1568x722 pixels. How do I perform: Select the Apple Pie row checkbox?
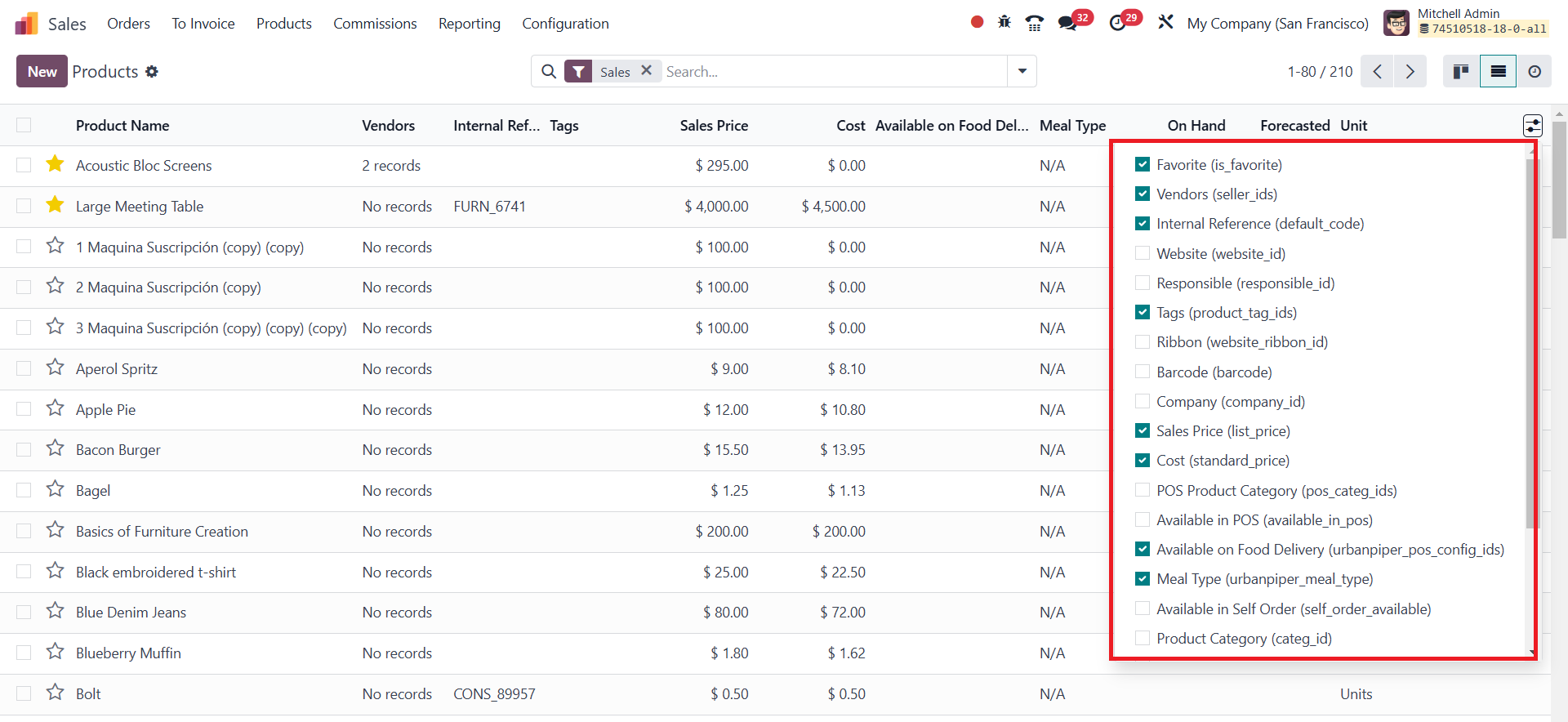[x=24, y=409]
